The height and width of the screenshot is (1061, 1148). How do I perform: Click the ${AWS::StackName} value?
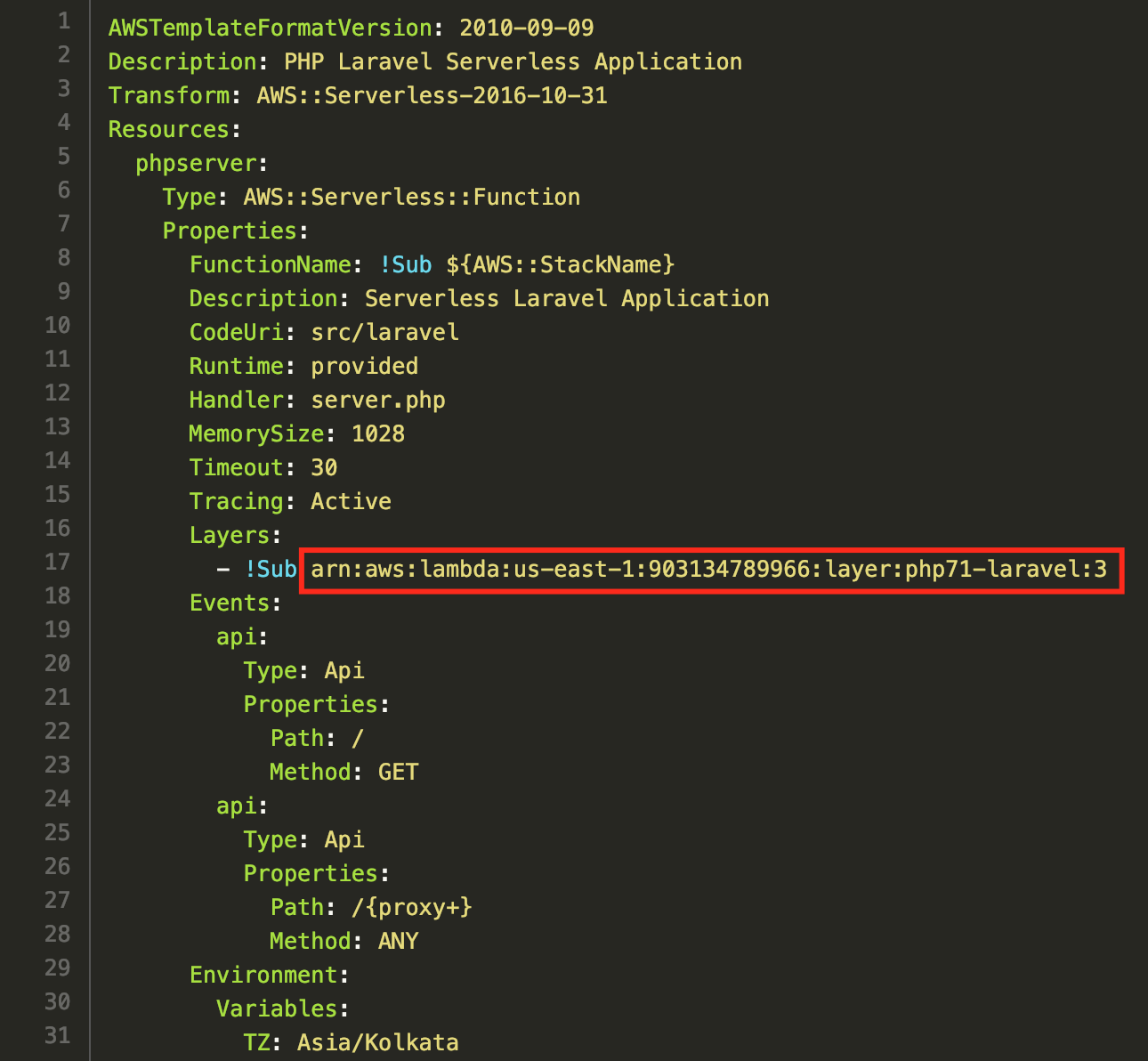561,264
